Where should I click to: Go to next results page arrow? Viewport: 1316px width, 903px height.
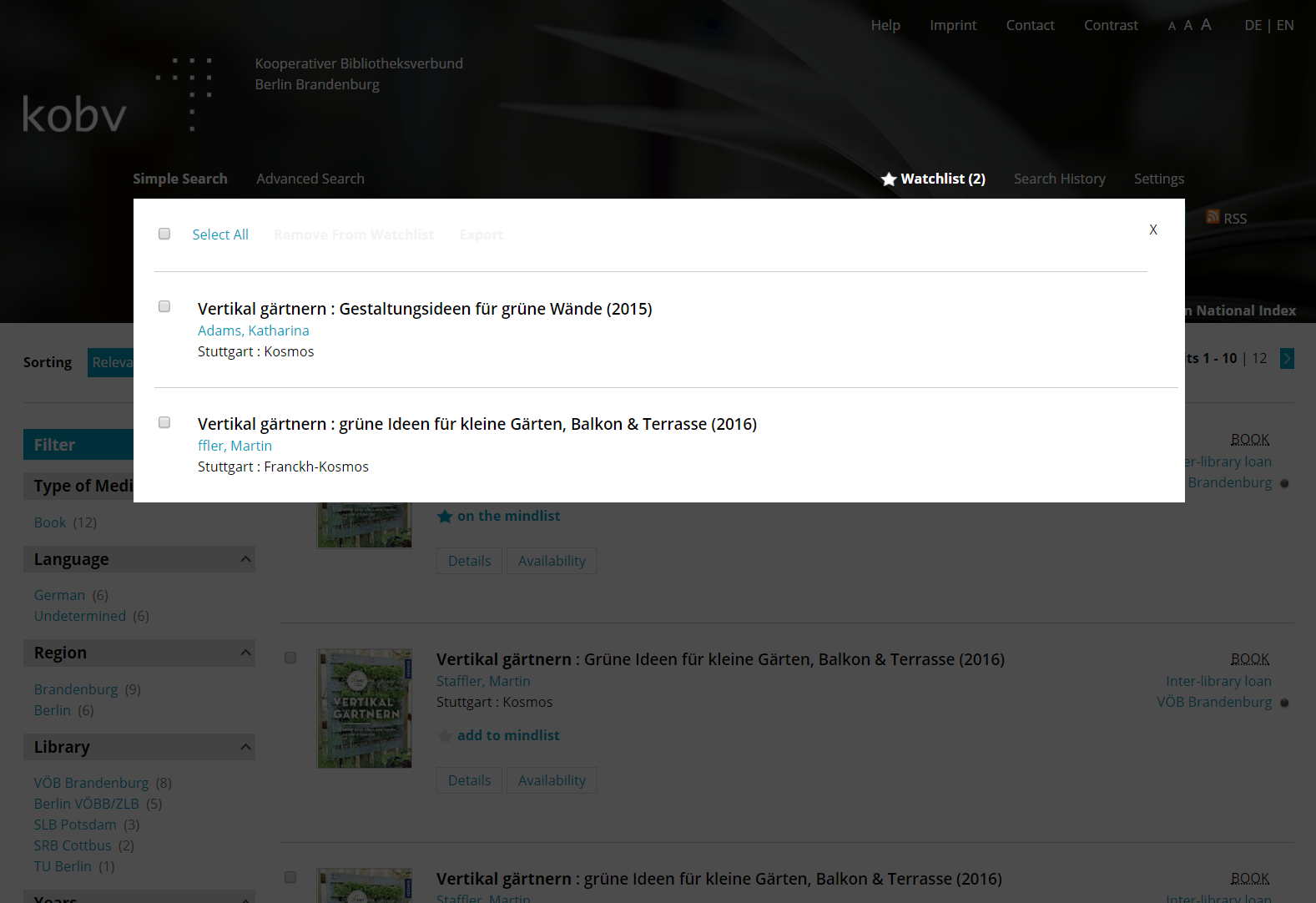click(1287, 359)
